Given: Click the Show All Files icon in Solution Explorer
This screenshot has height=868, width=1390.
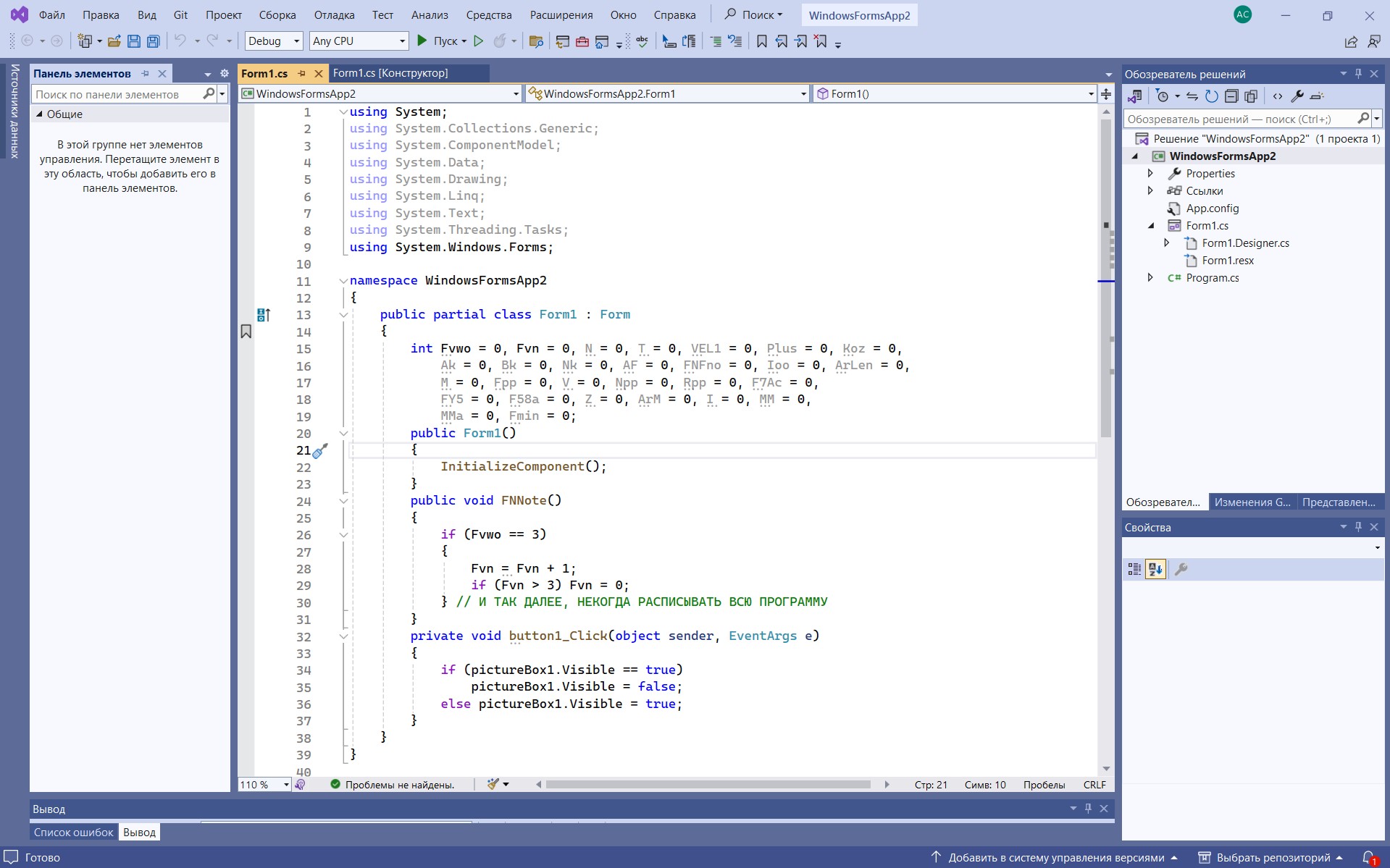Looking at the screenshot, I should [1251, 96].
